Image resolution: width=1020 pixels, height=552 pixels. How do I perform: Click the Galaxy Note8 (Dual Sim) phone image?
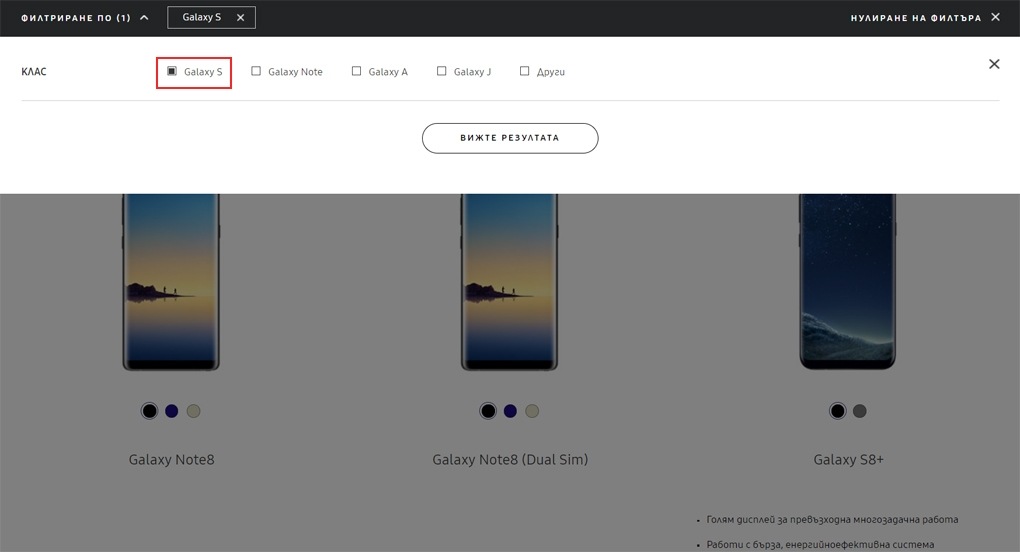(509, 282)
